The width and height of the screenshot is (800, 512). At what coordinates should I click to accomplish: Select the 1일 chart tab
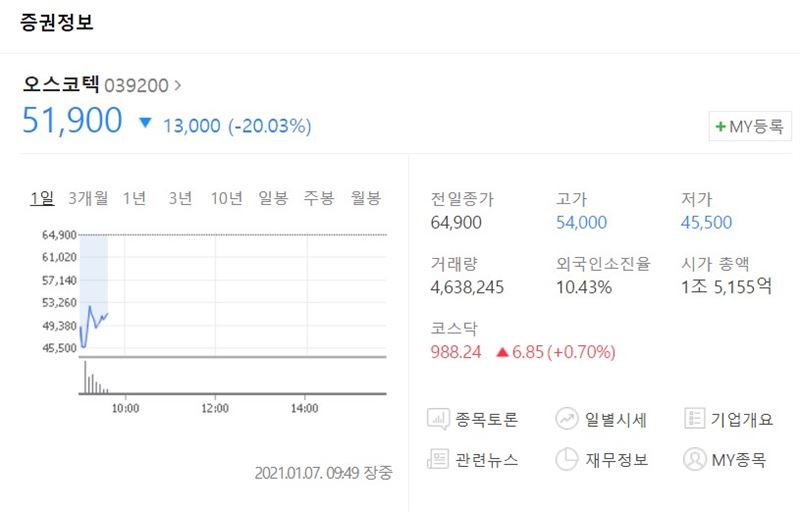click(x=42, y=198)
